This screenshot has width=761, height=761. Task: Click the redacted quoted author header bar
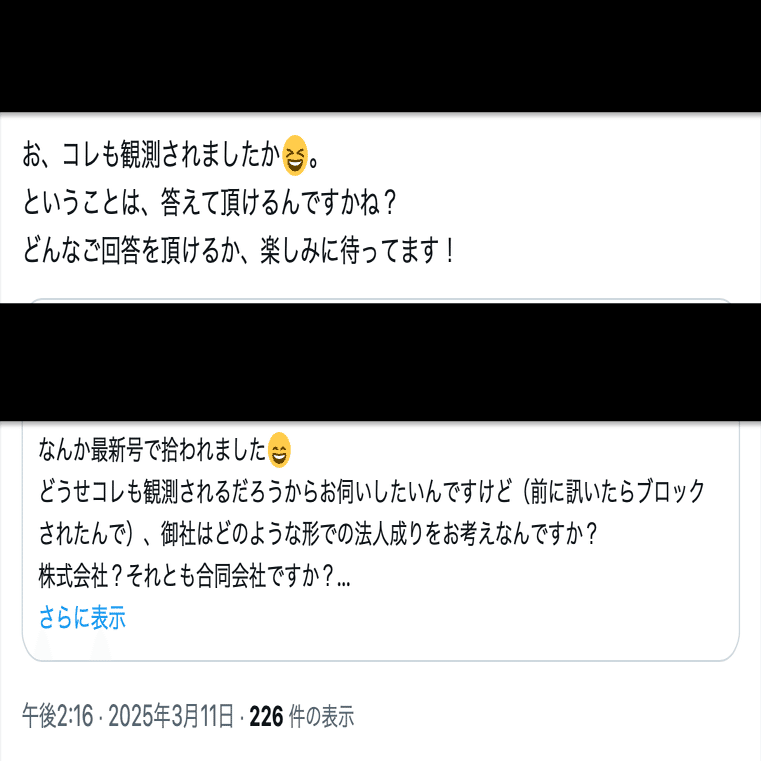(380, 362)
